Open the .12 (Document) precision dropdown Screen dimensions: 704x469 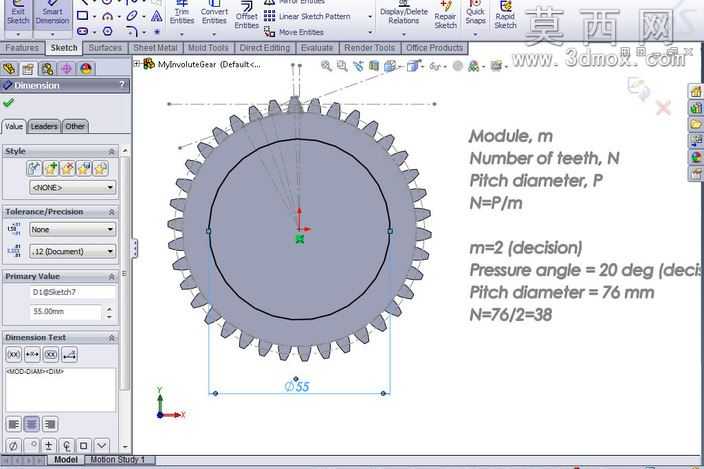(72, 251)
